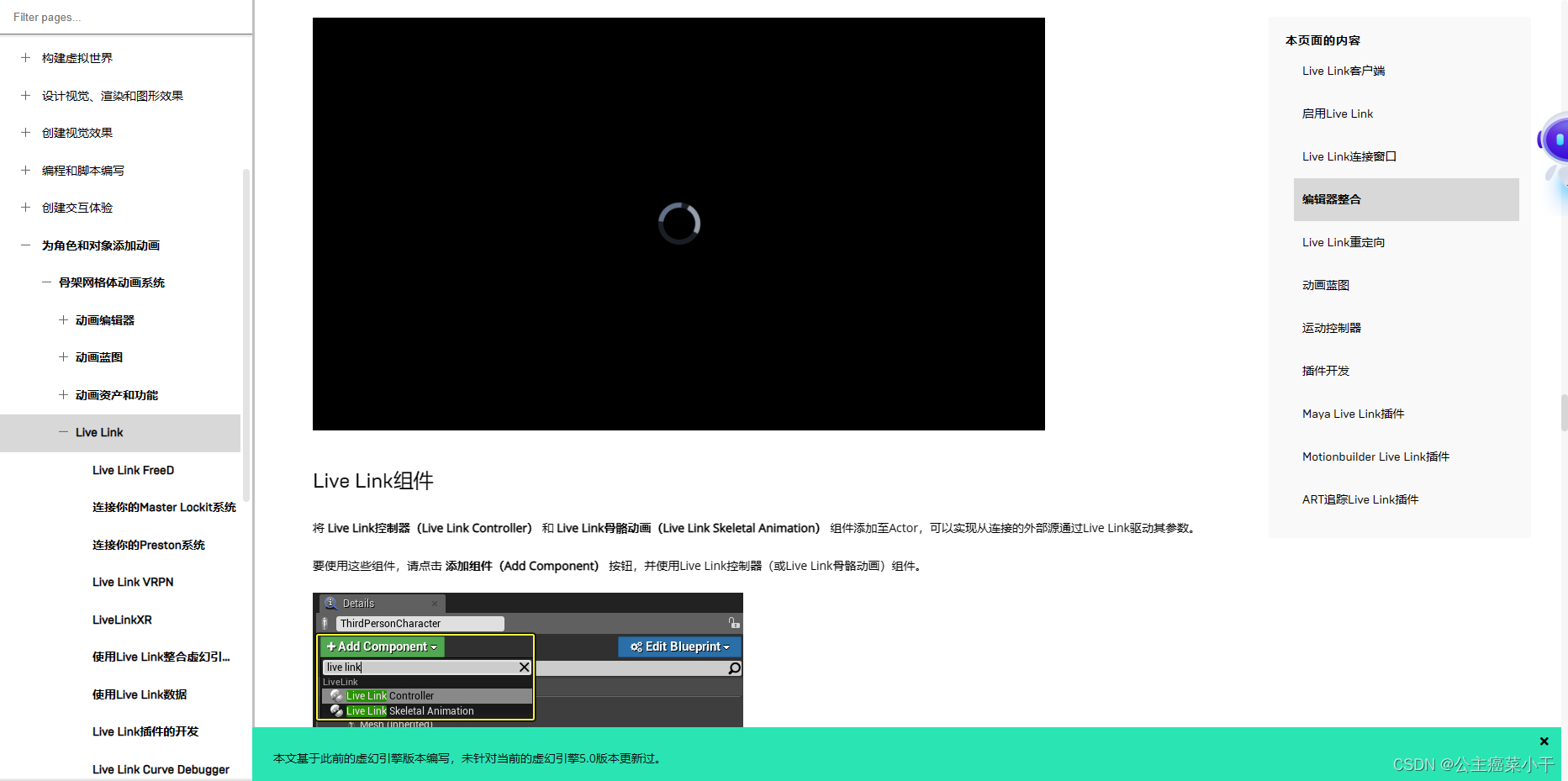Click the page vertical scrollbar thumb

coord(1564,412)
